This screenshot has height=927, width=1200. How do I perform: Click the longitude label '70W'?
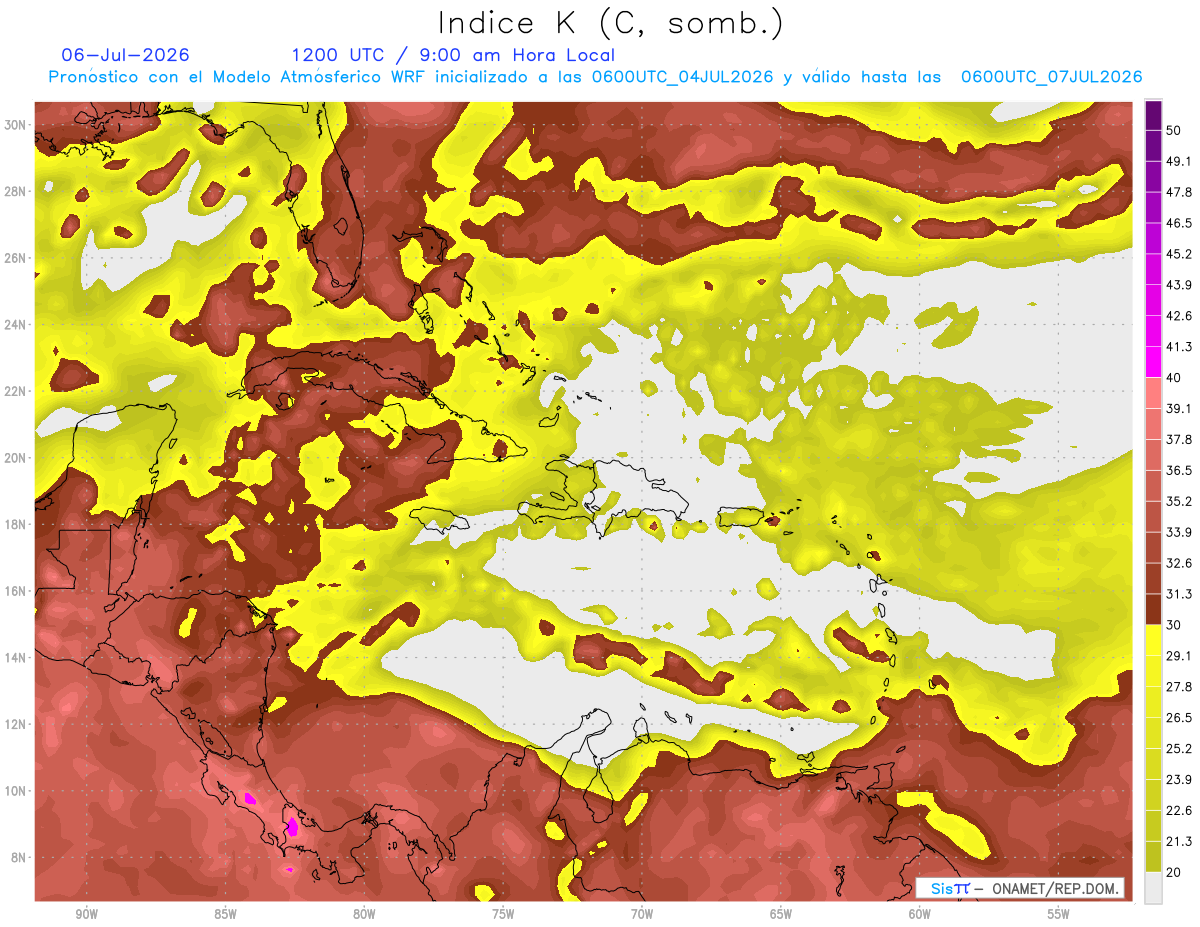[642, 914]
